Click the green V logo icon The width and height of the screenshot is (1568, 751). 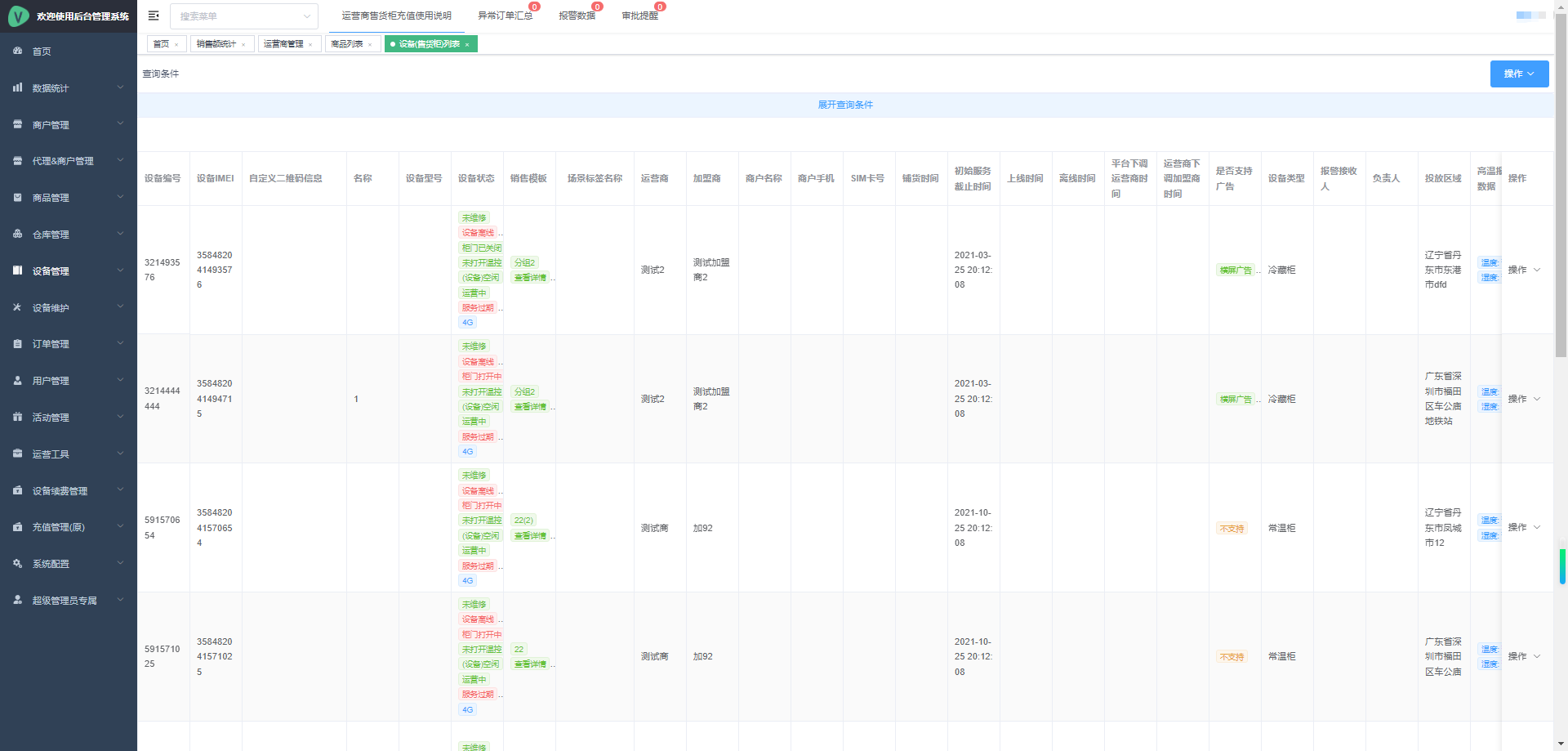pos(18,16)
